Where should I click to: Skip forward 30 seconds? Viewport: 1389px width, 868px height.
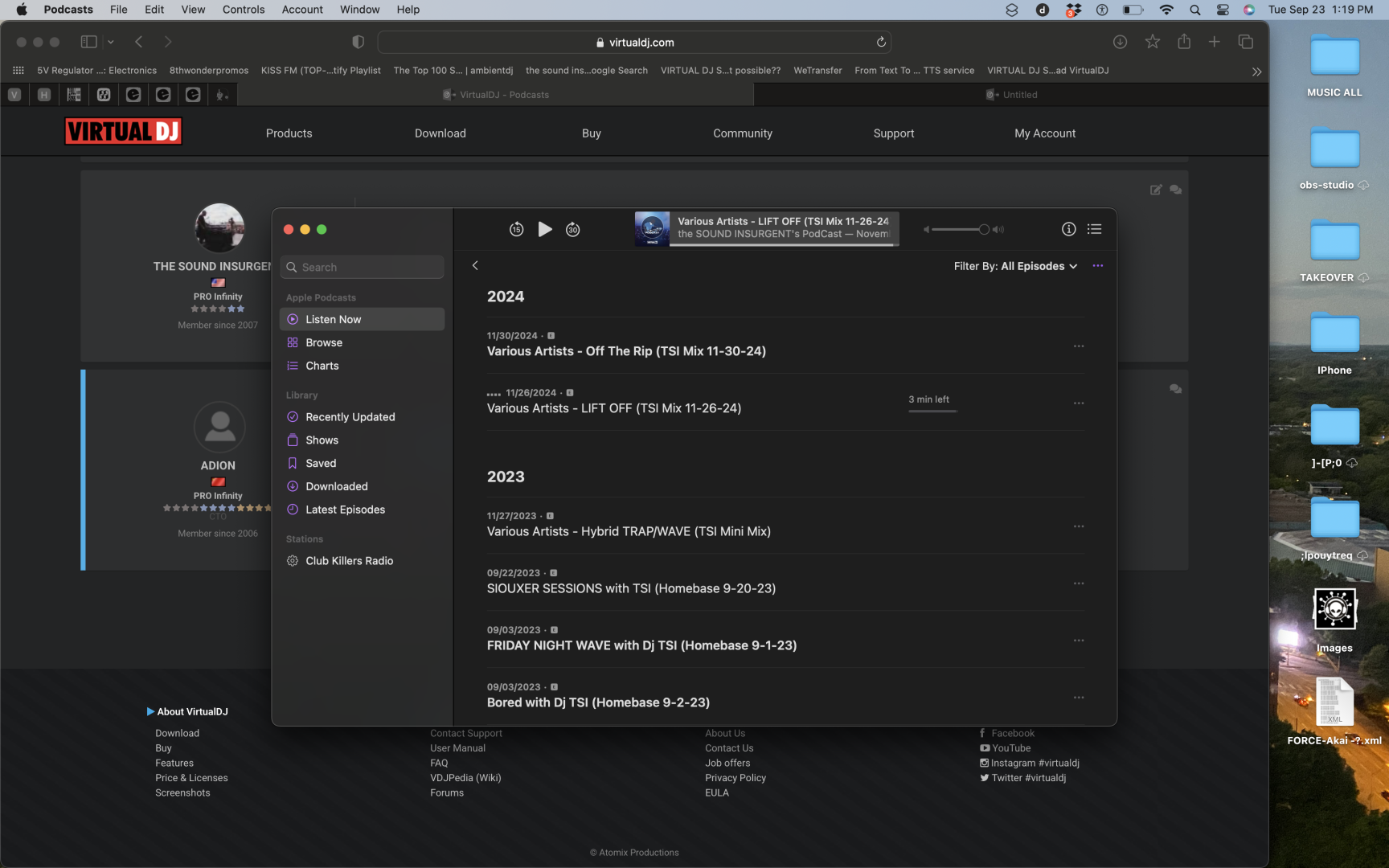click(x=572, y=230)
